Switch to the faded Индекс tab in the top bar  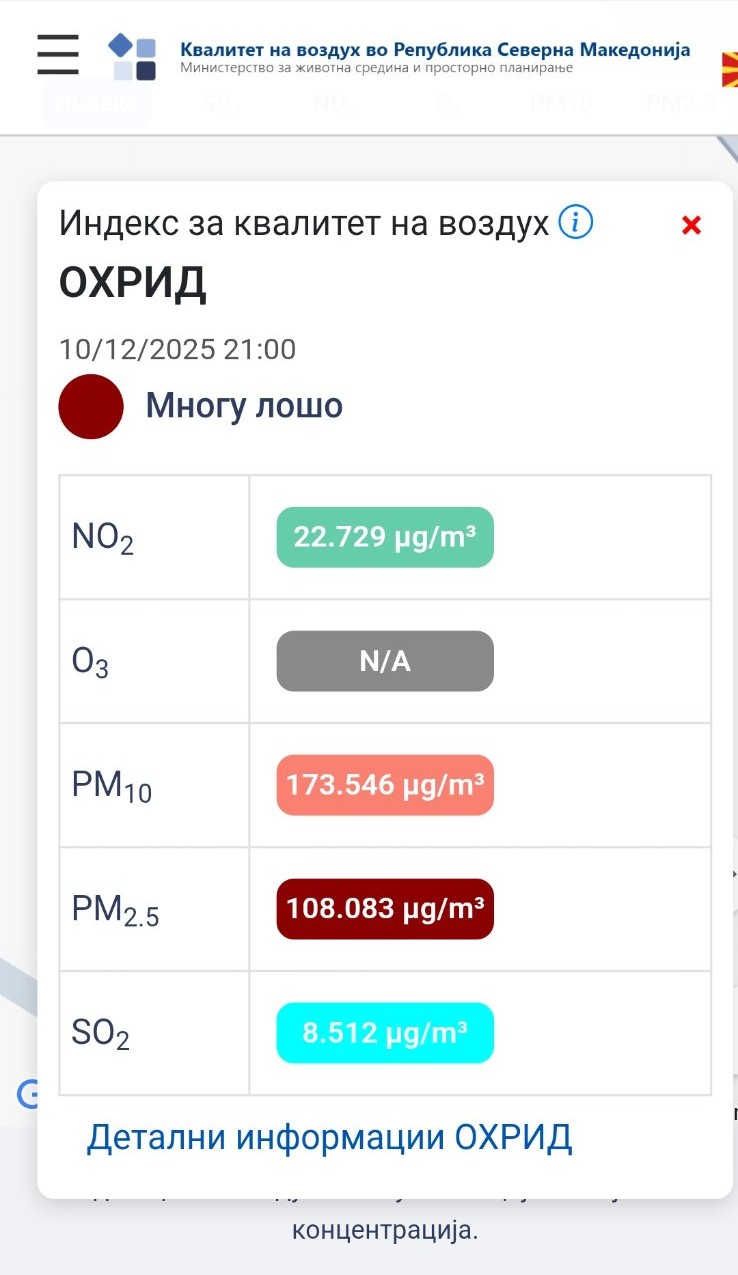coord(96,103)
